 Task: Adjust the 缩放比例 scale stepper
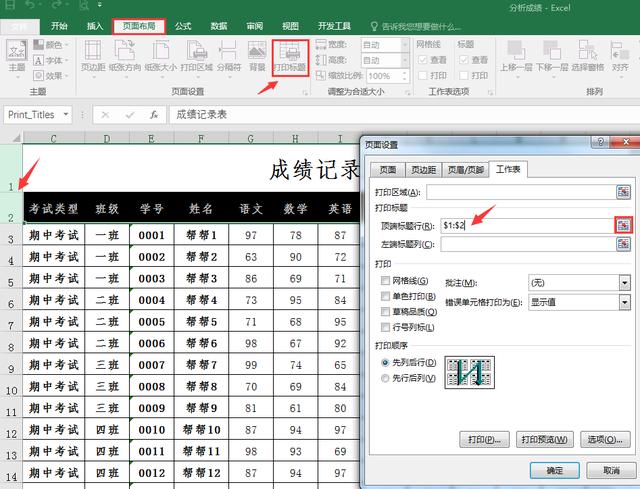click(x=404, y=76)
